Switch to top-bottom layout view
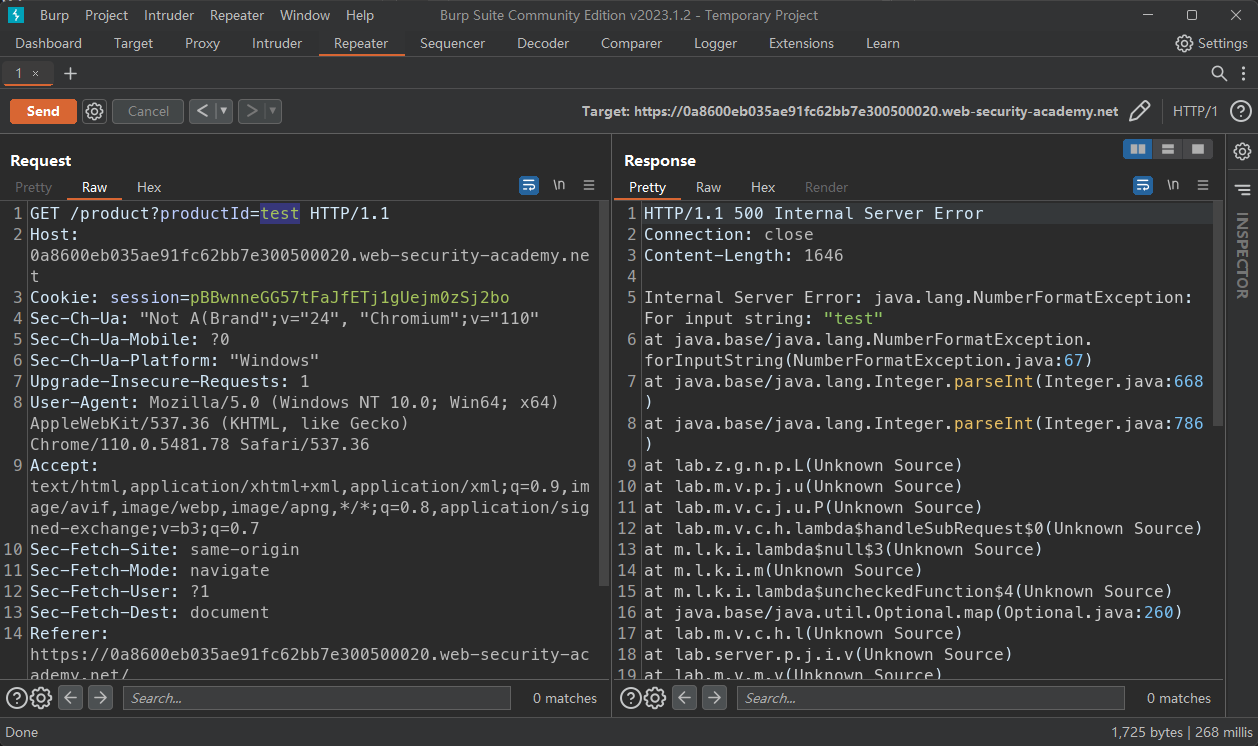Screen dimensions: 1258x746 click(1168, 150)
